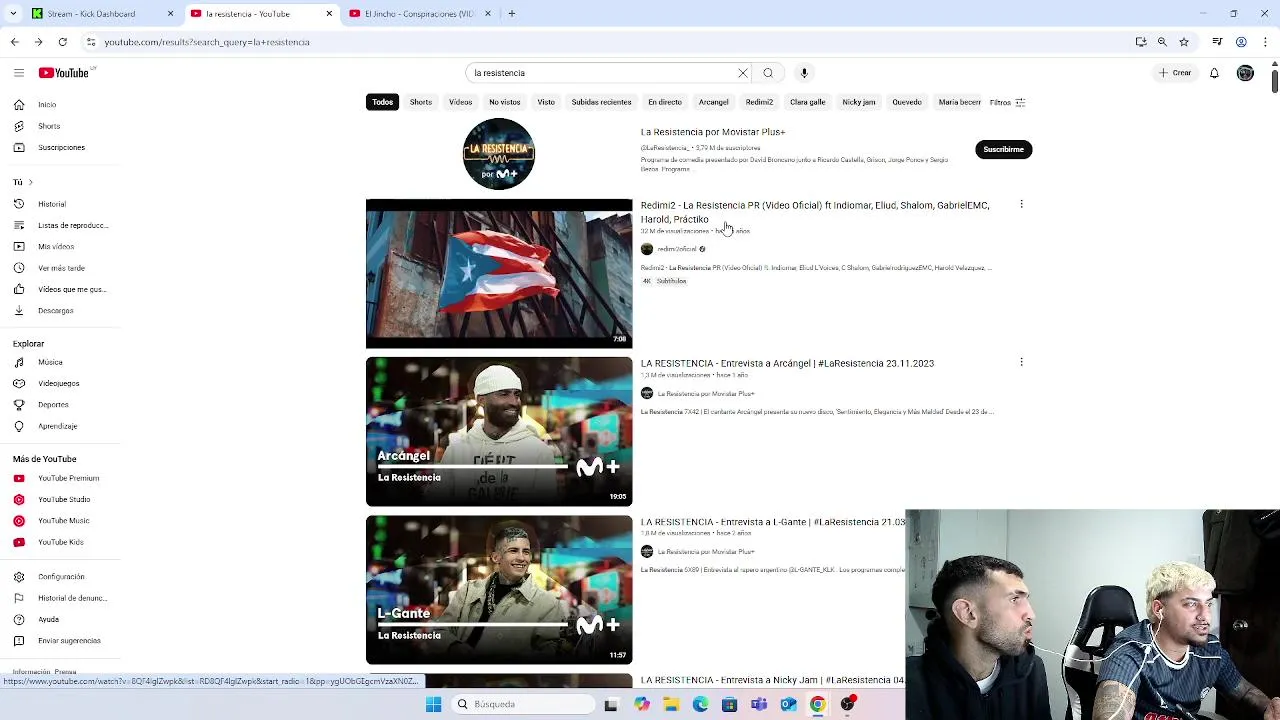The width and height of the screenshot is (1280, 720).
Task: Open Enviar sugerencias
Action: (69, 641)
